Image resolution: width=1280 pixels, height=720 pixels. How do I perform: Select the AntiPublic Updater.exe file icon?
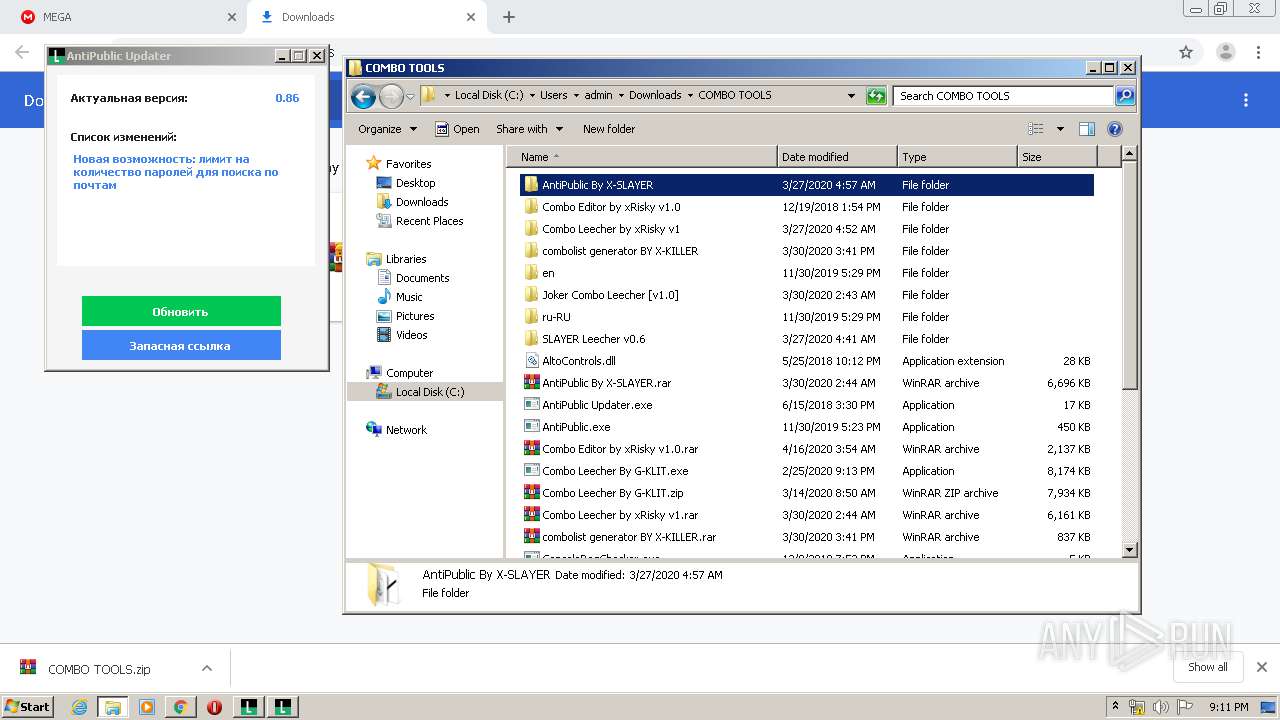coord(532,405)
